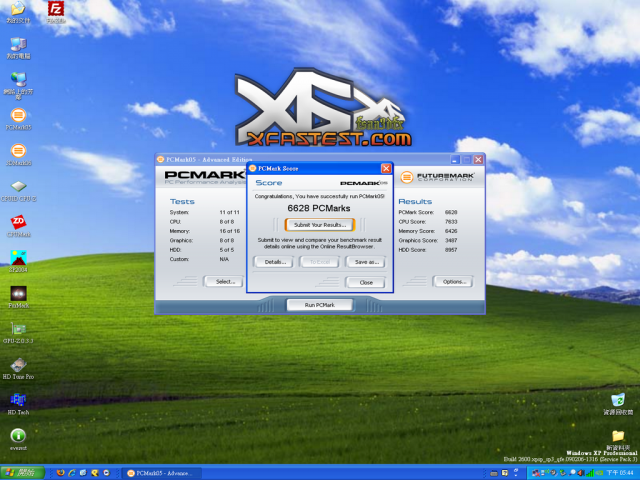Click the Custom 'N/A' value
The height and width of the screenshot is (480, 640).
coord(224,259)
